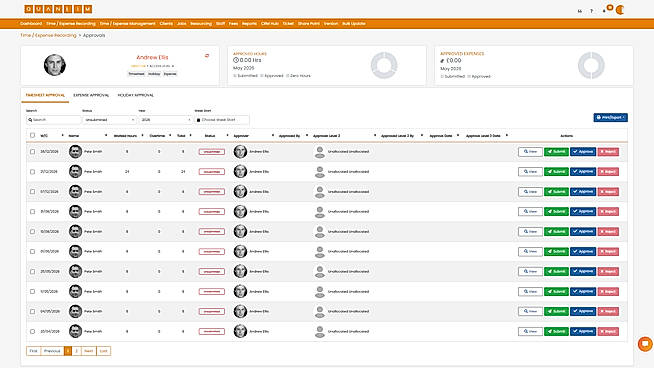Click the quote marks icon in header

(579, 11)
